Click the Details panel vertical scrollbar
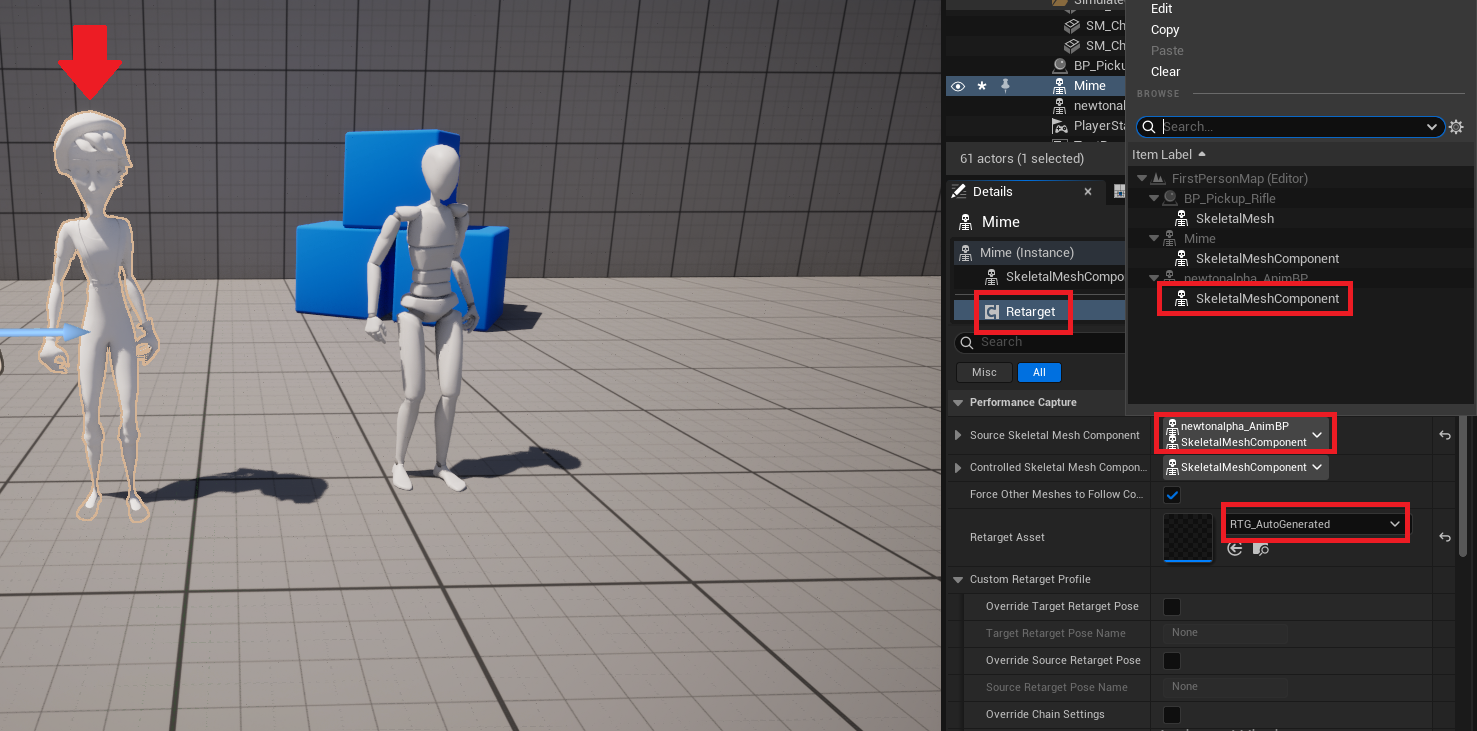 (x=1464, y=487)
